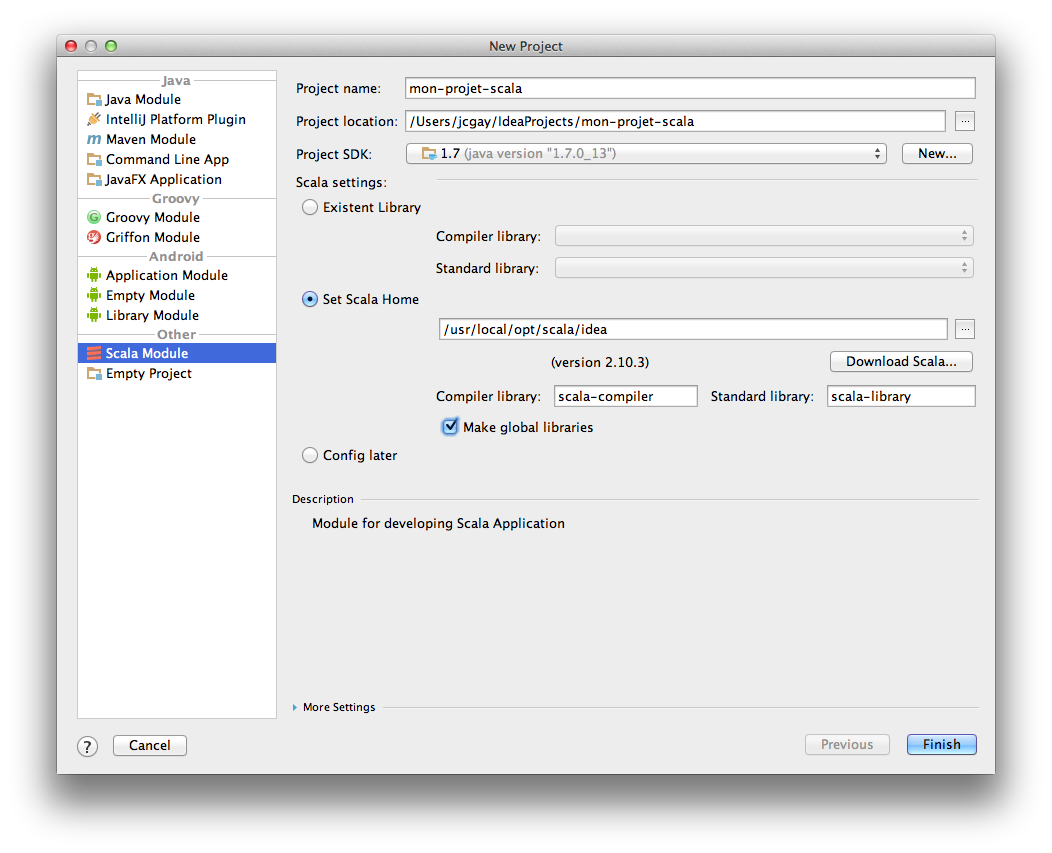Click the Android Application Module icon
The width and height of the screenshot is (1052, 853).
[x=94, y=275]
